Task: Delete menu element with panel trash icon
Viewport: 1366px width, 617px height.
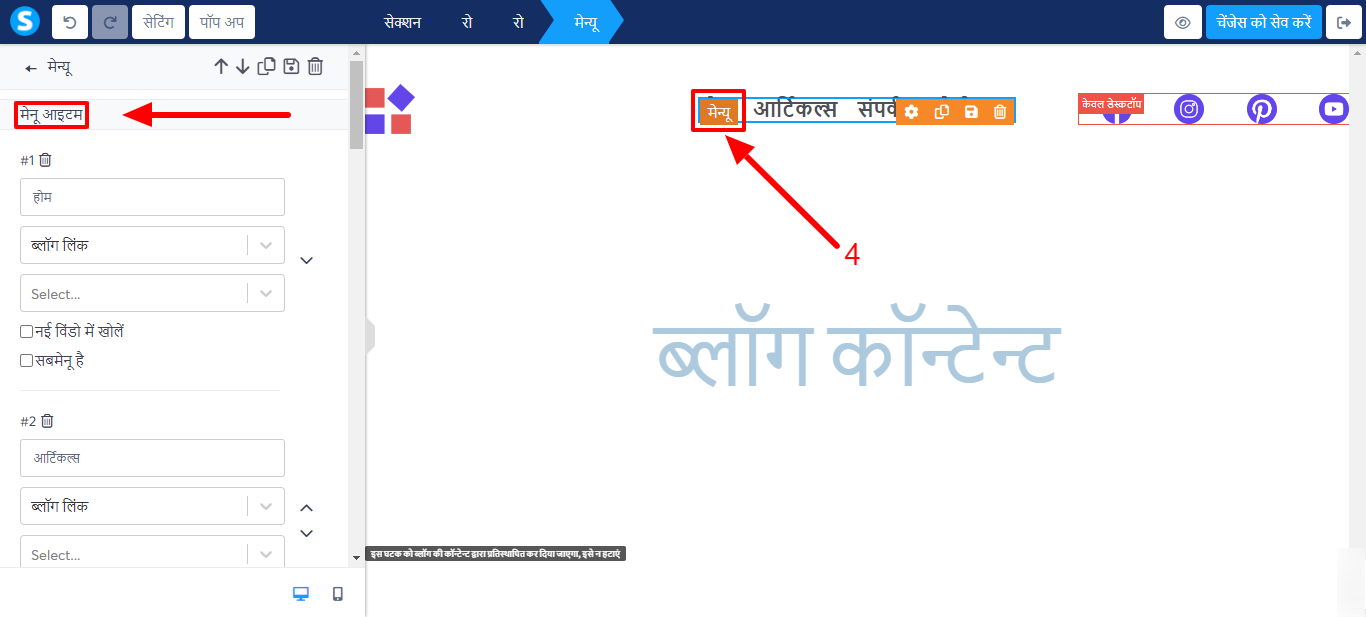Action: (x=315, y=67)
